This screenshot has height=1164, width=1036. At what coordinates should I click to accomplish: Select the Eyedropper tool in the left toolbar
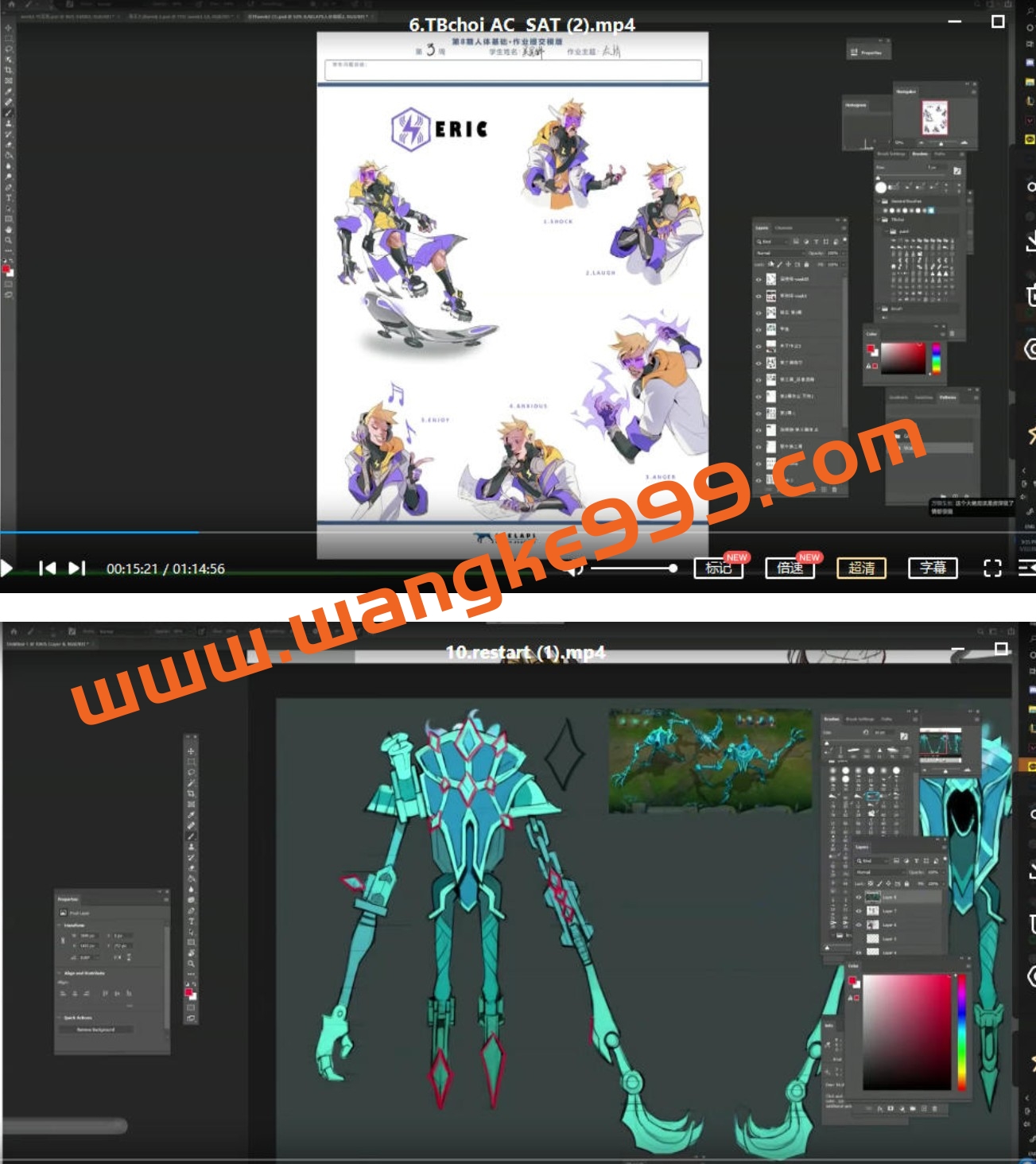click(x=191, y=815)
